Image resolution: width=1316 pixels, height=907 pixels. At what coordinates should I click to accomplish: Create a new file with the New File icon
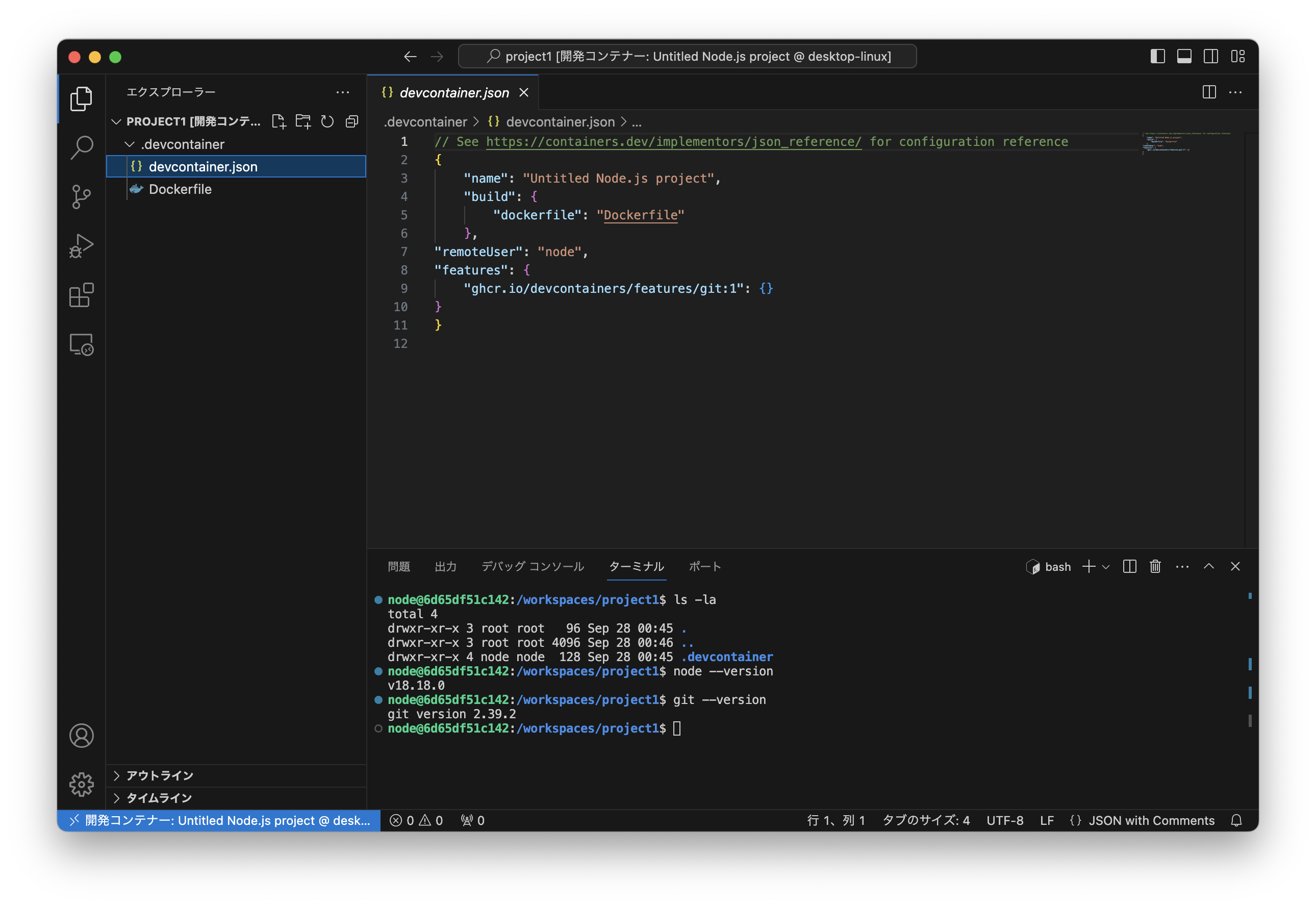(x=279, y=121)
